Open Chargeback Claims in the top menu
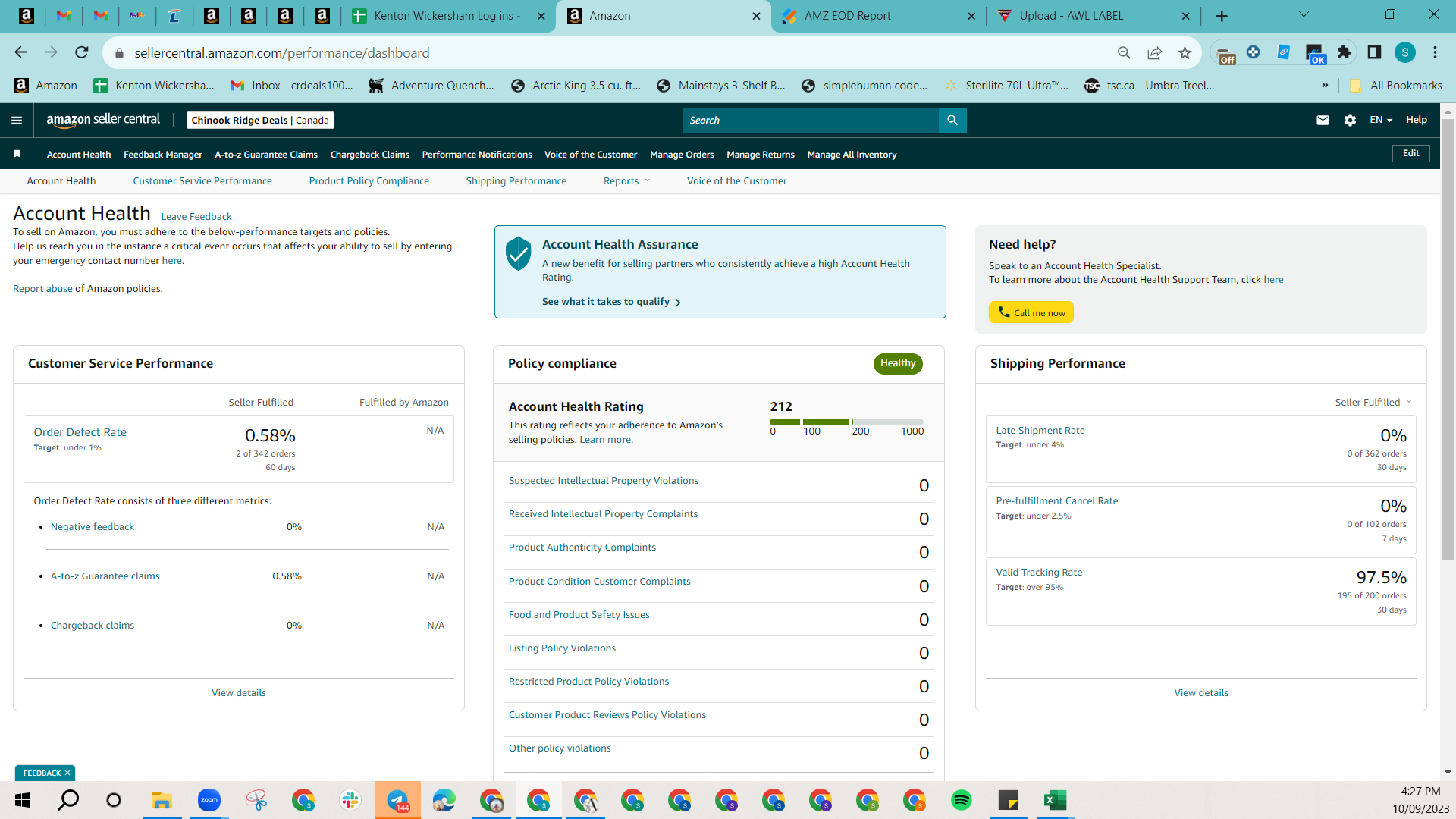Image resolution: width=1456 pixels, height=819 pixels. [370, 155]
